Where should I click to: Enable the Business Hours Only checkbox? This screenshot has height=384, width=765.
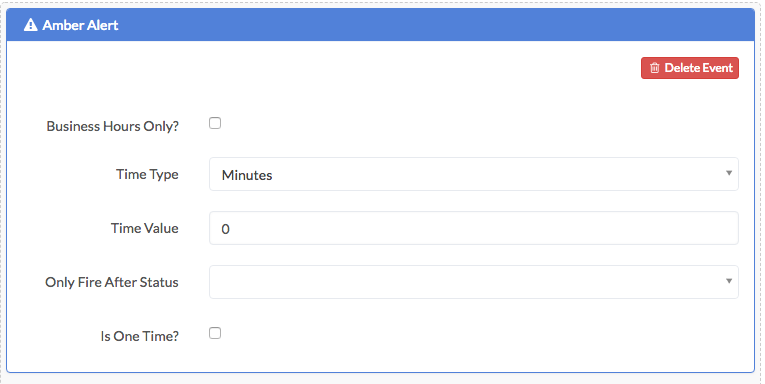click(215, 123)
